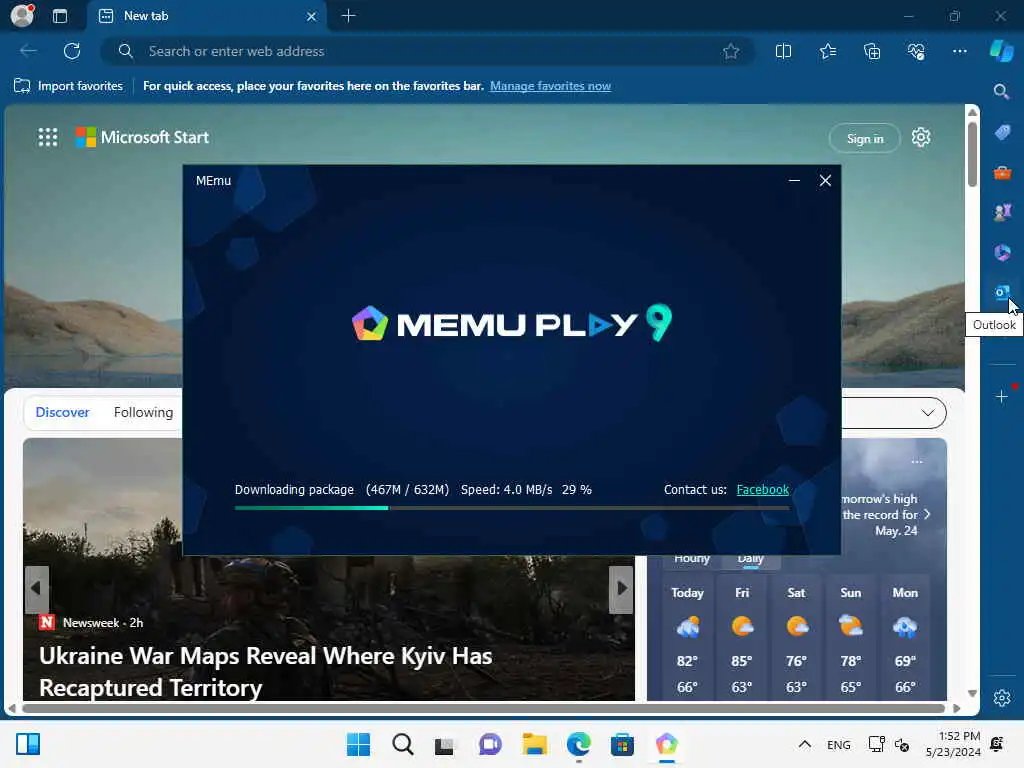Open the Facebook contact link
1024x768 pixels.
pos(762,490)
